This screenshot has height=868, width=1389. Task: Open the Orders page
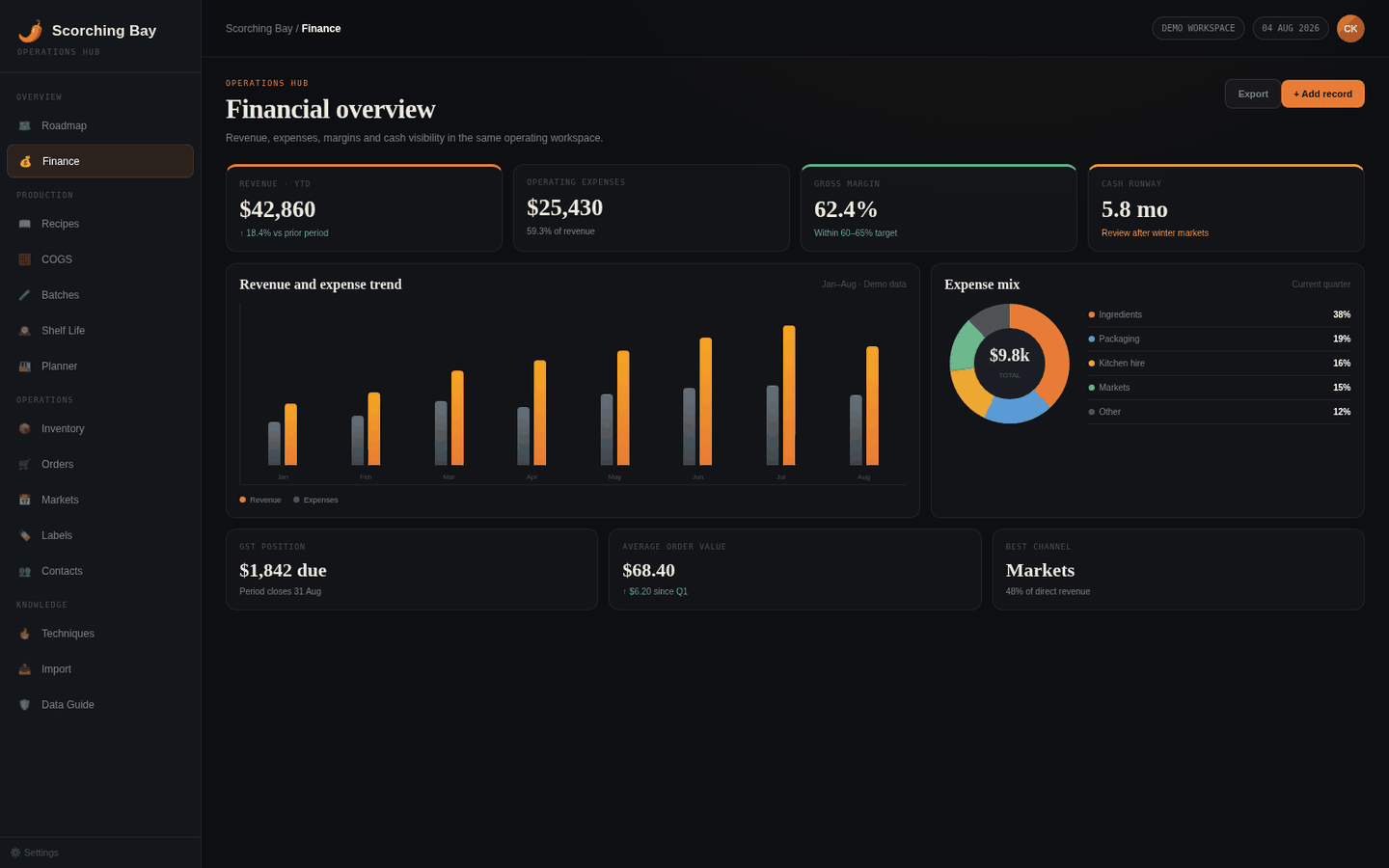(100, 465)
